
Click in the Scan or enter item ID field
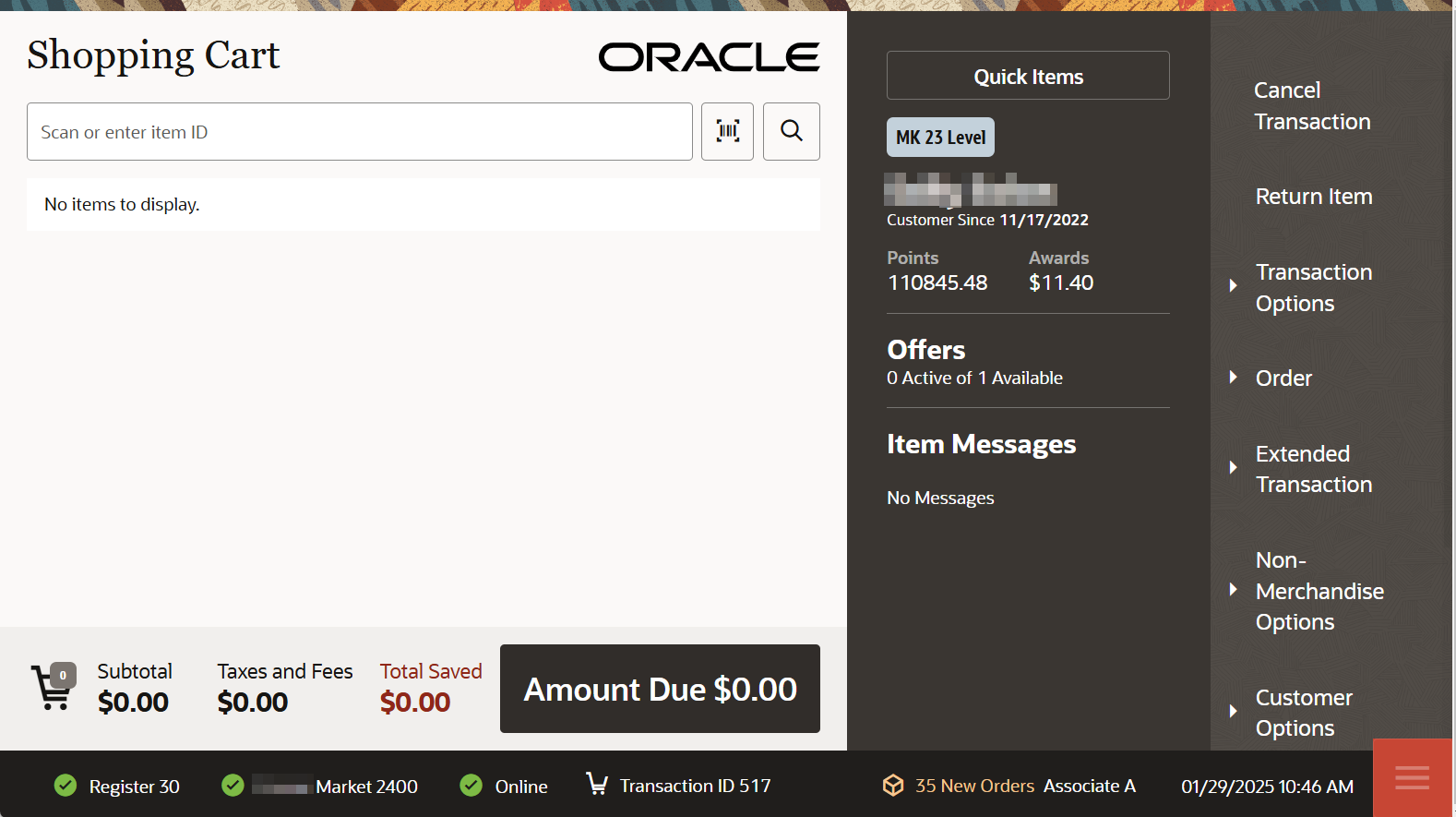(360, 131)
